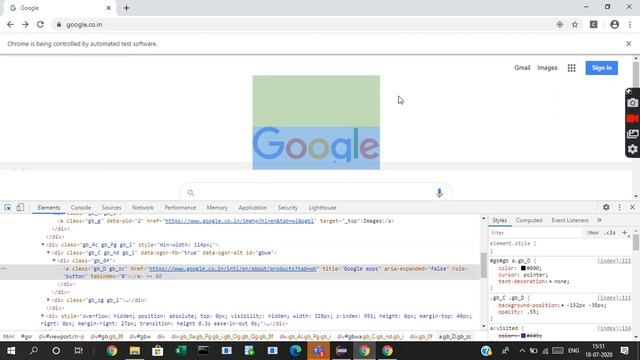Open the Lighthouse tab
This screenshot has height=360, width=640.
click(322, 207)
